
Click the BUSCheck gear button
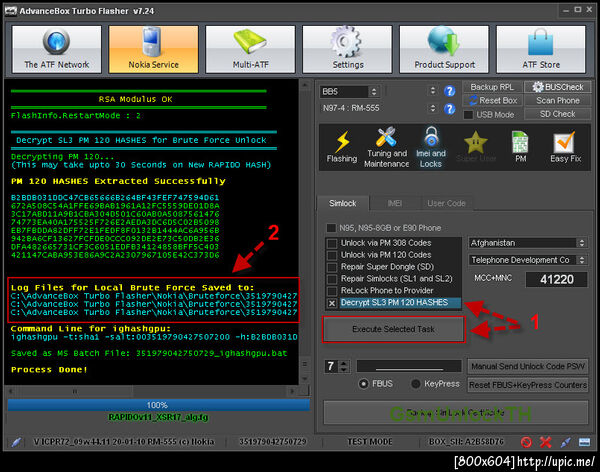(x=558, y=87)
